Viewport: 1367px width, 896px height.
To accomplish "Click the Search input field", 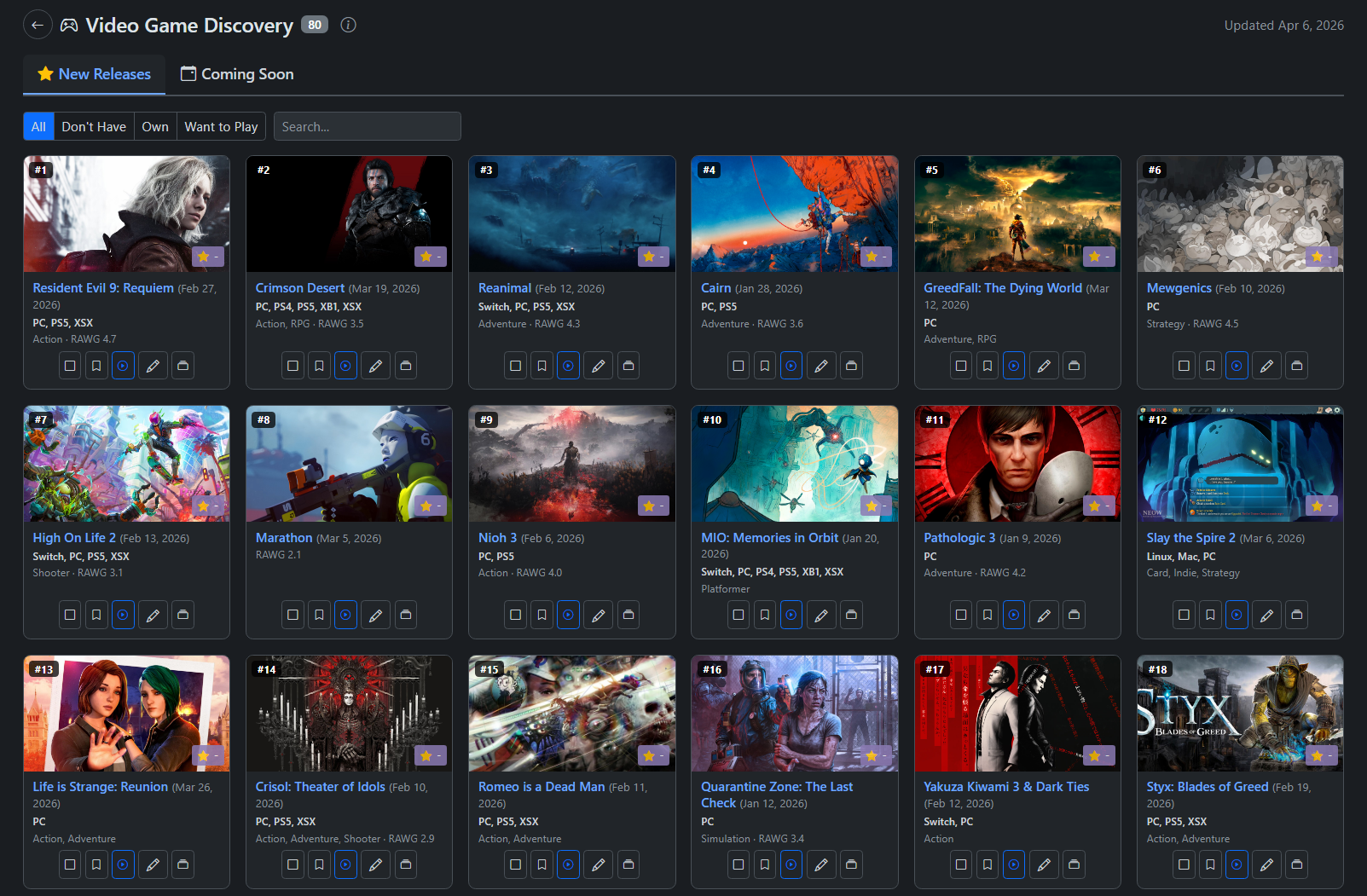I will click(367, 127).
